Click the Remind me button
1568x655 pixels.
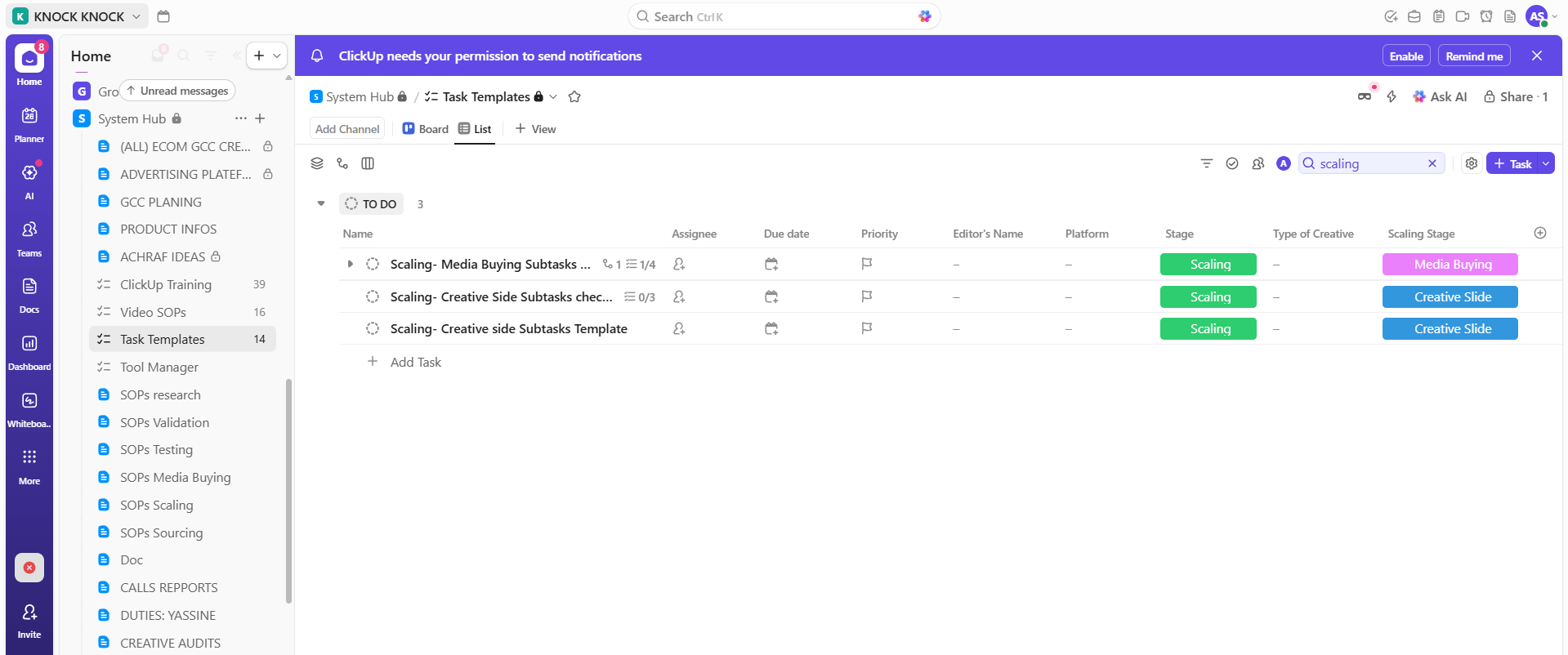pos(1473,56)
